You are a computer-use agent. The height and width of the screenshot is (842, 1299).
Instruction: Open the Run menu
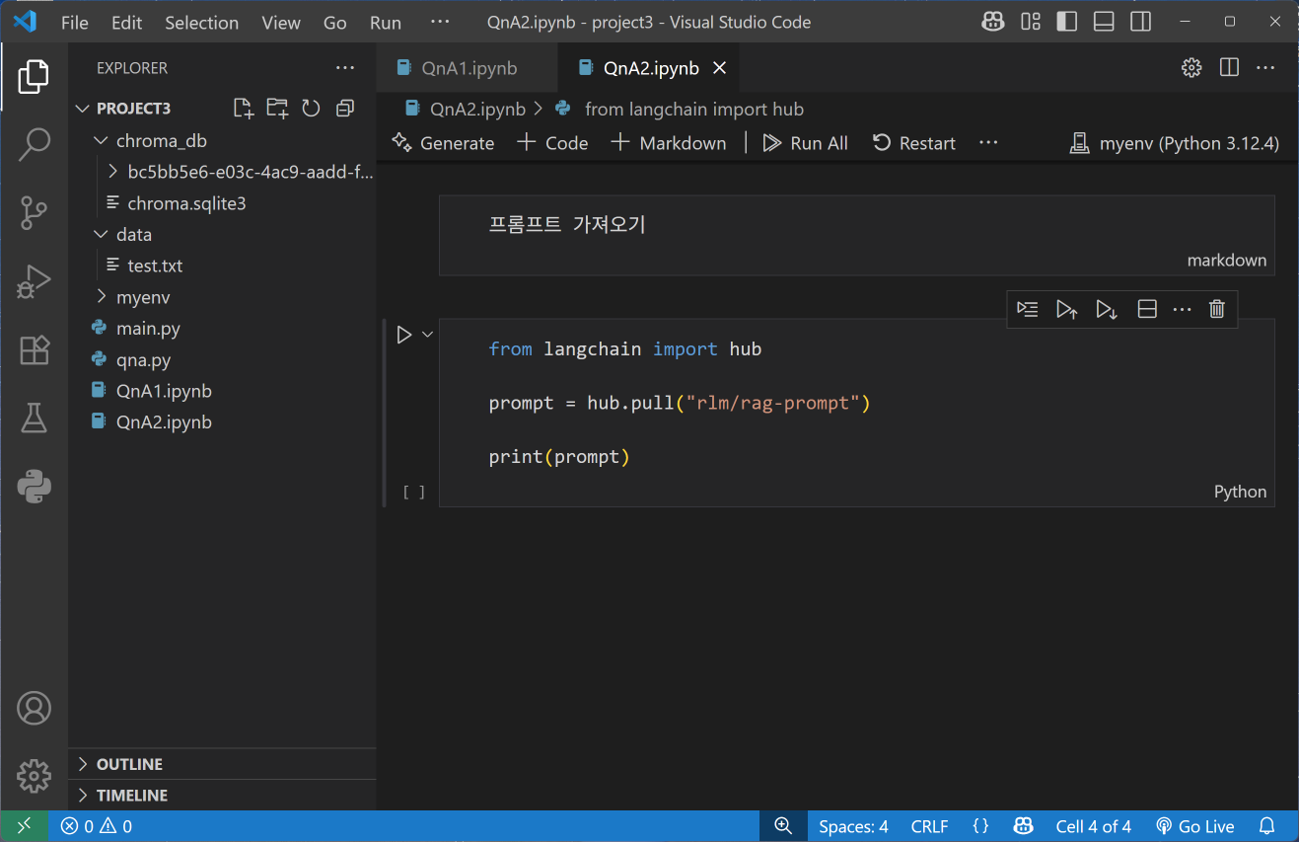coord(385,22)
